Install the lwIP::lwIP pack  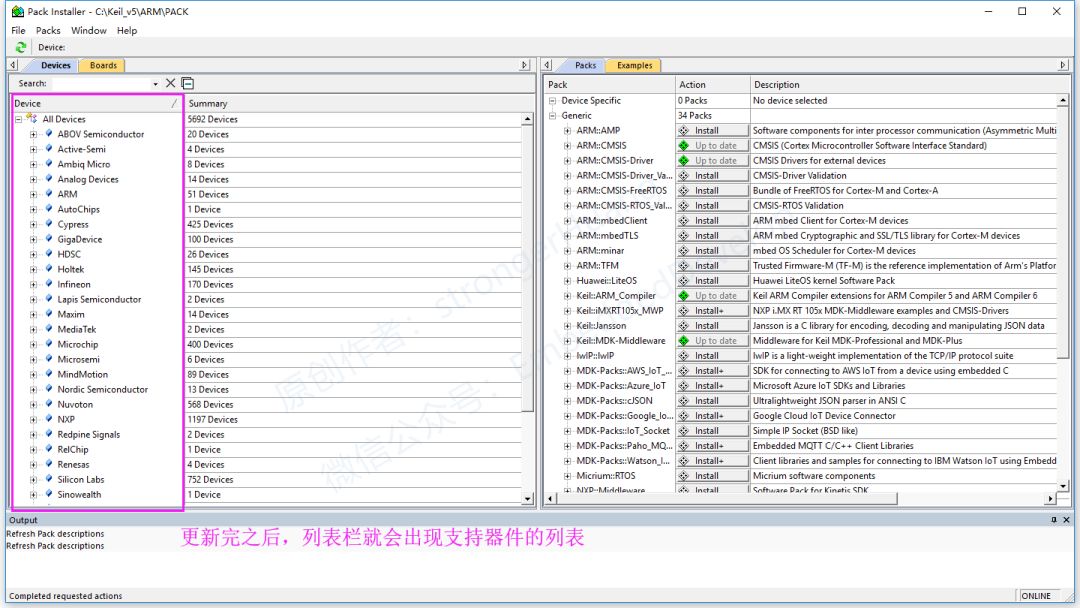[712, 356]
